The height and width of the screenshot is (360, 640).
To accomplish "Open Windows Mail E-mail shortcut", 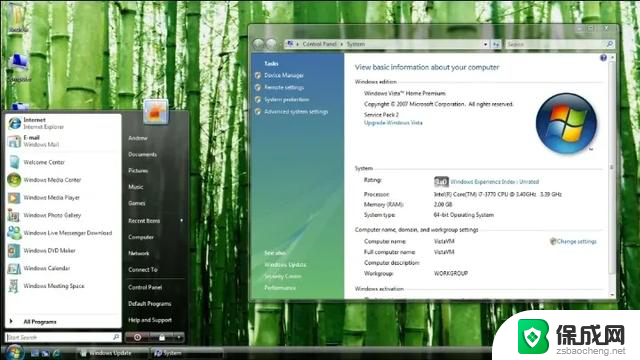I will pos(63,141).
